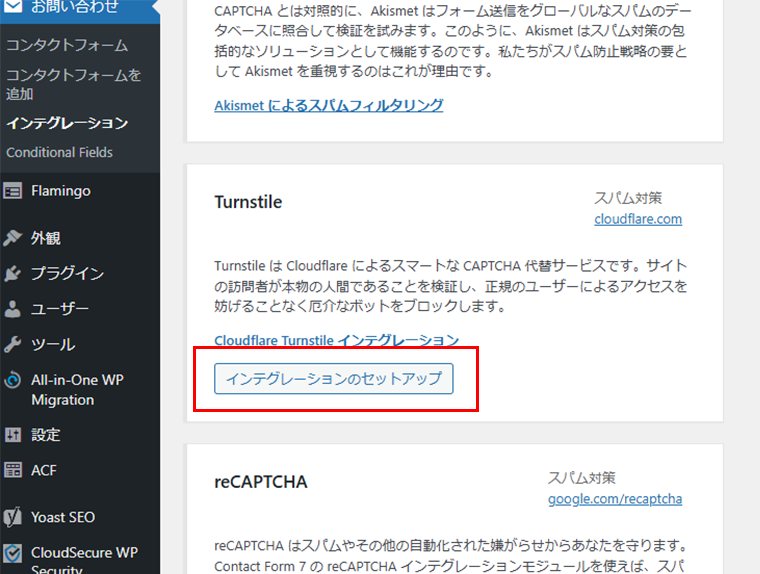The height and width of the screenshot is (574, 760).
Task: Open the ACF menu label
Action: click(44, 470)
